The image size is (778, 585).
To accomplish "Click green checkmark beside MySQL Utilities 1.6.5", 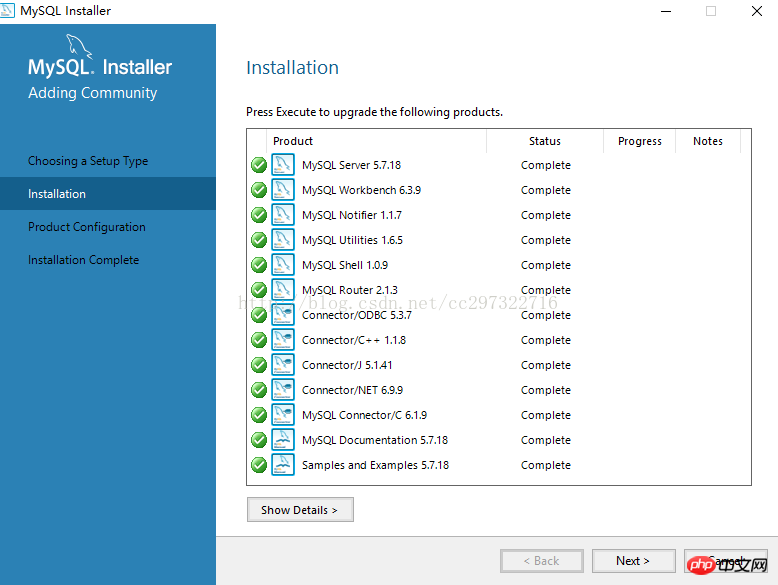I will click(259, 240).
